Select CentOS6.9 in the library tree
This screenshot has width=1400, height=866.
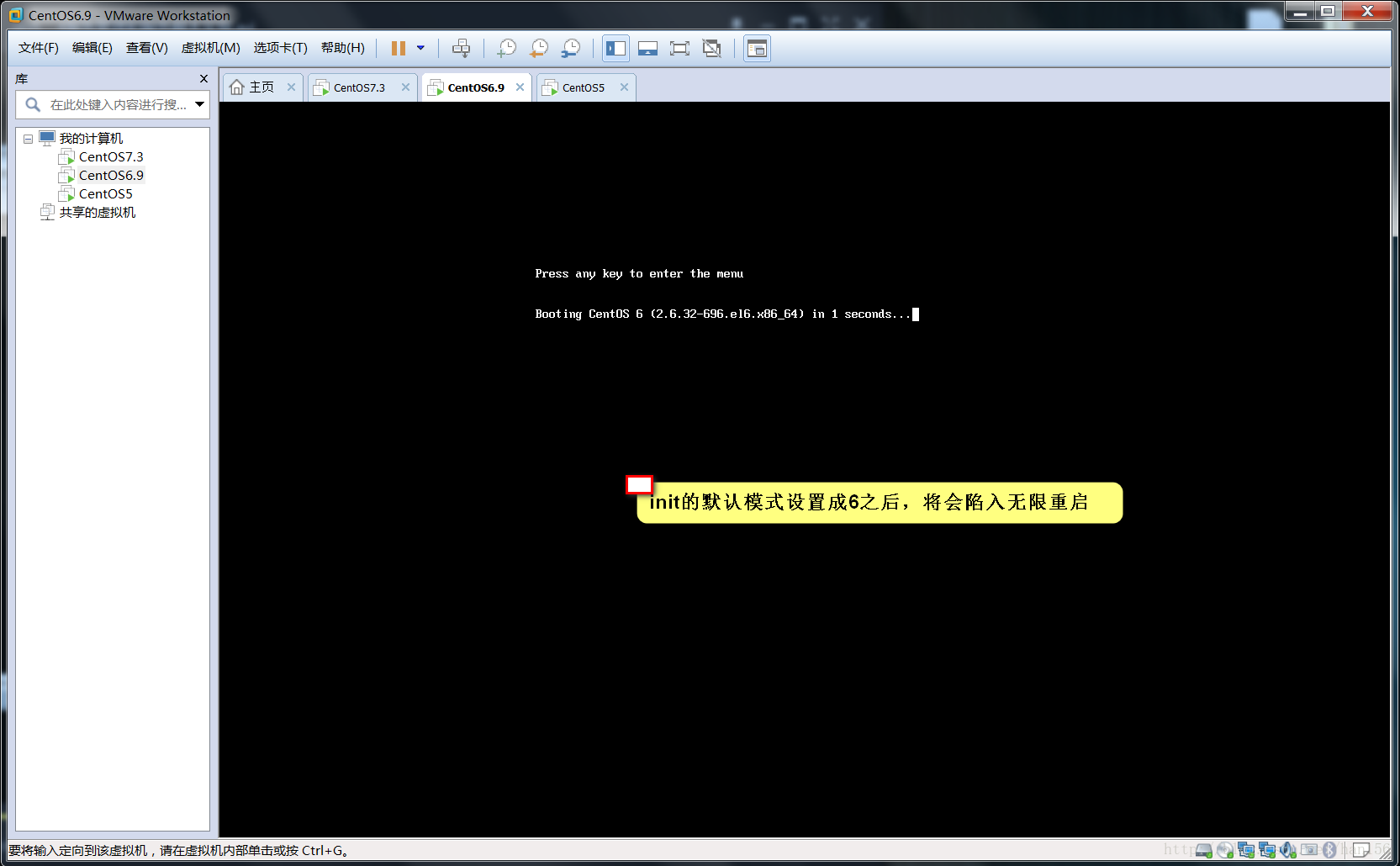tap(111, 175)
